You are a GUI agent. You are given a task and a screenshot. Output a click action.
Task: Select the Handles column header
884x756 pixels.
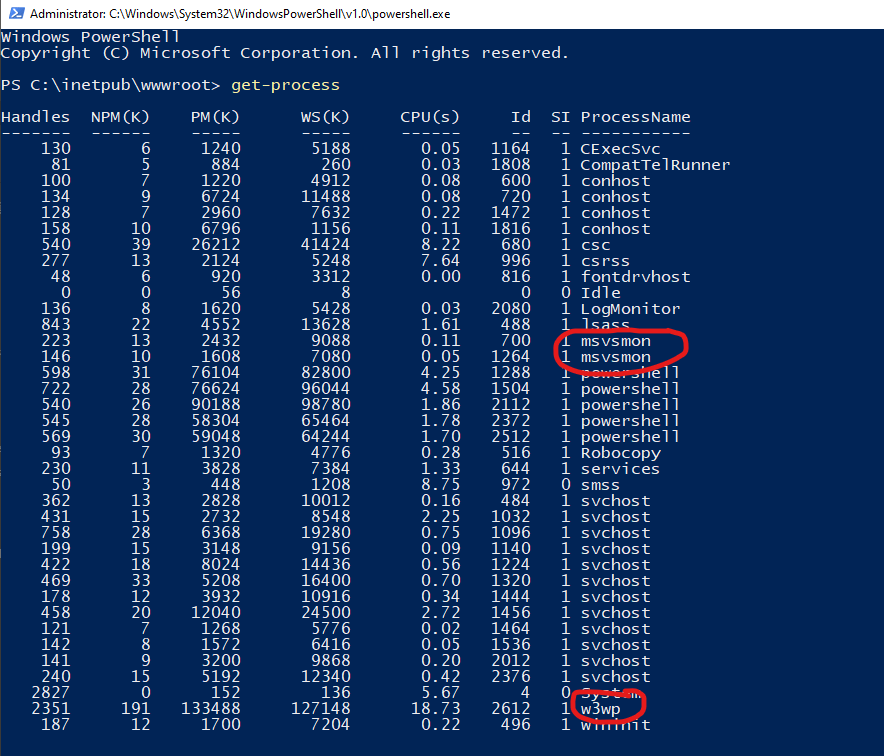tap(36, 117)
